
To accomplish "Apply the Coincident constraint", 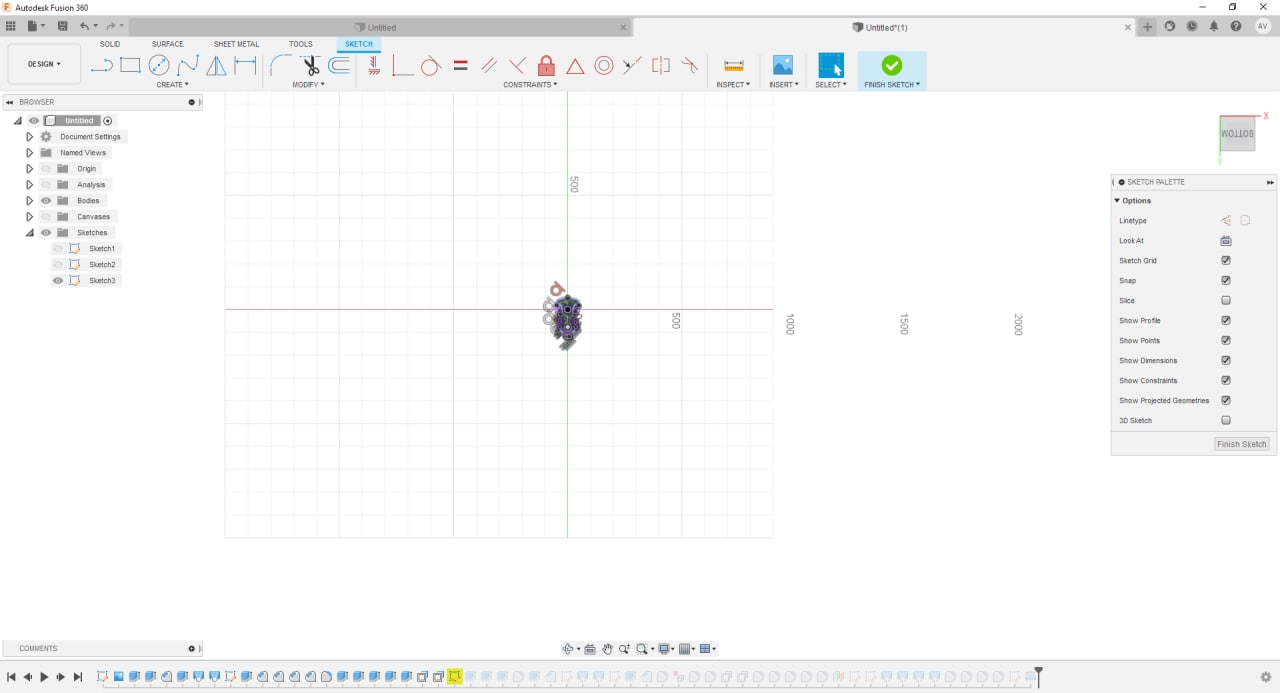I will click(402, 66).
